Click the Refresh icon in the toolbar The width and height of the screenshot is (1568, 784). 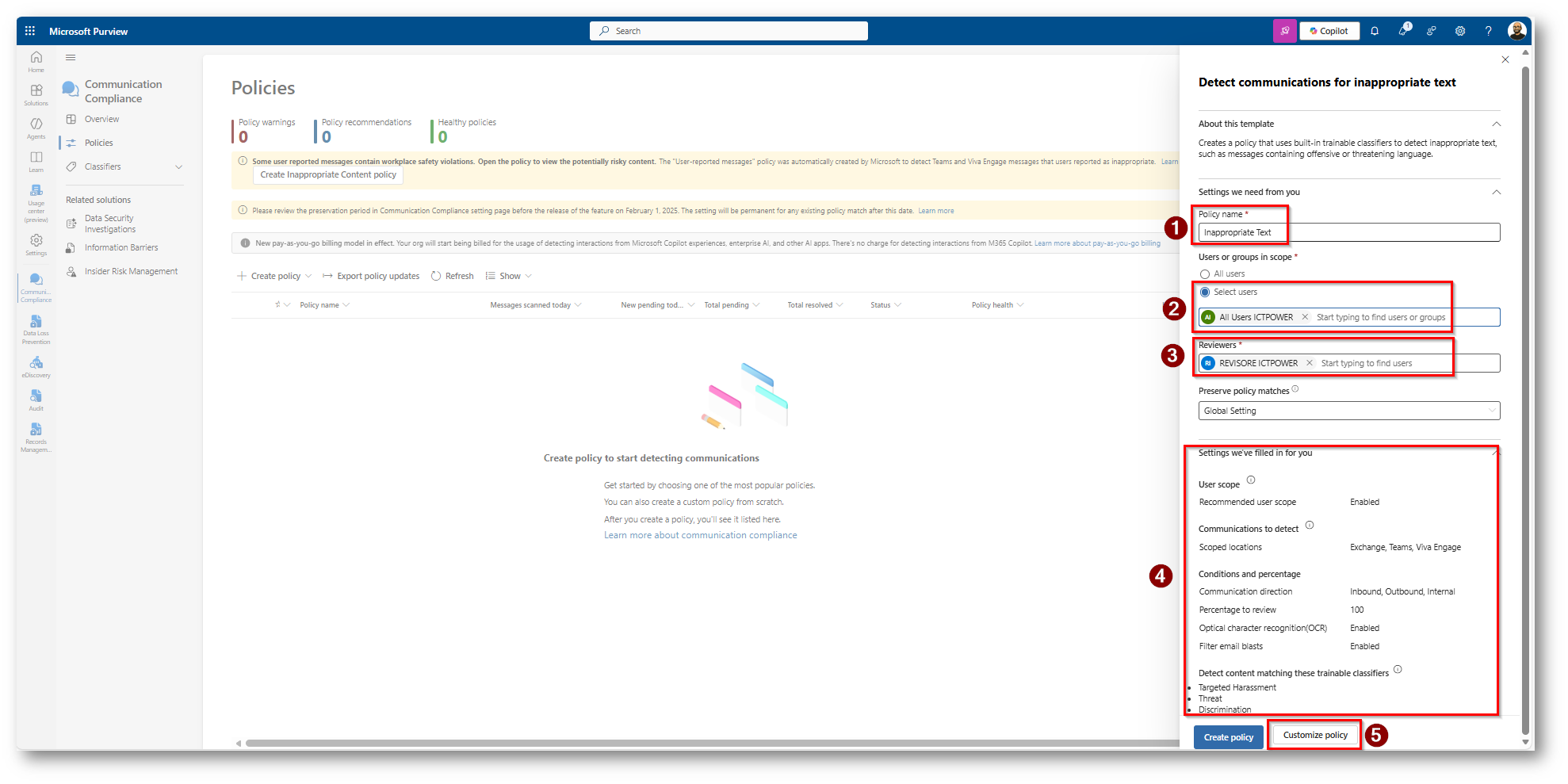click(436, 276)
